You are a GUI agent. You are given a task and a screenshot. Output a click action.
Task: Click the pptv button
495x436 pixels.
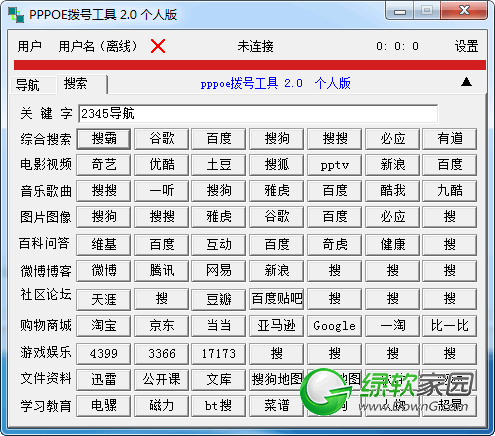tap(335, 165)
